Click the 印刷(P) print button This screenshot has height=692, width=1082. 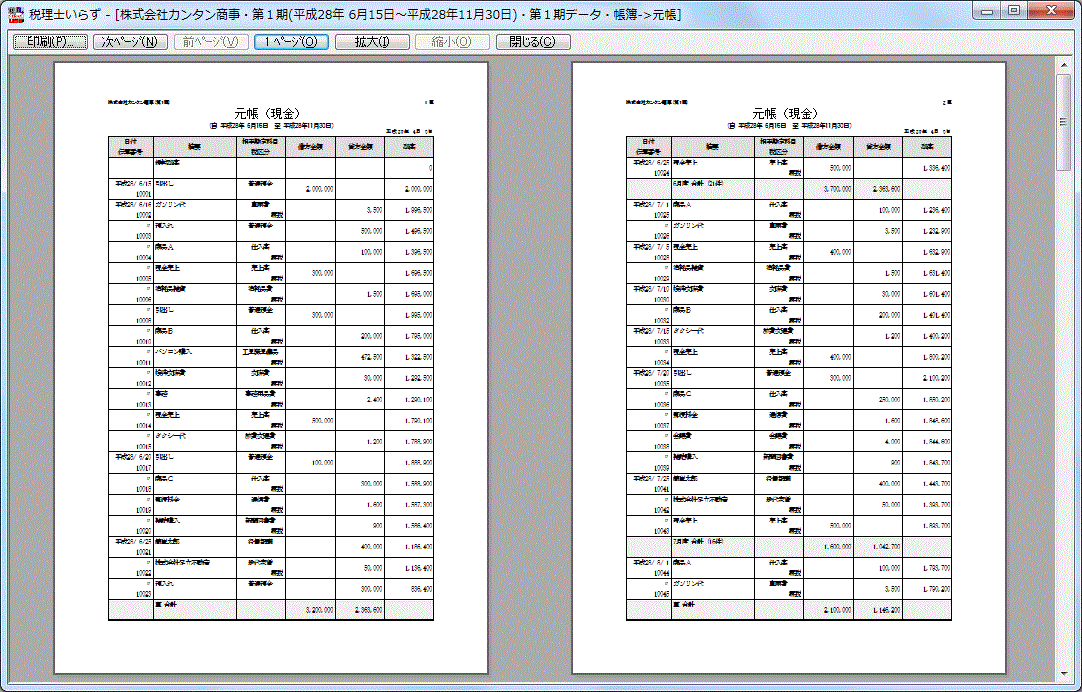point(47,42)
